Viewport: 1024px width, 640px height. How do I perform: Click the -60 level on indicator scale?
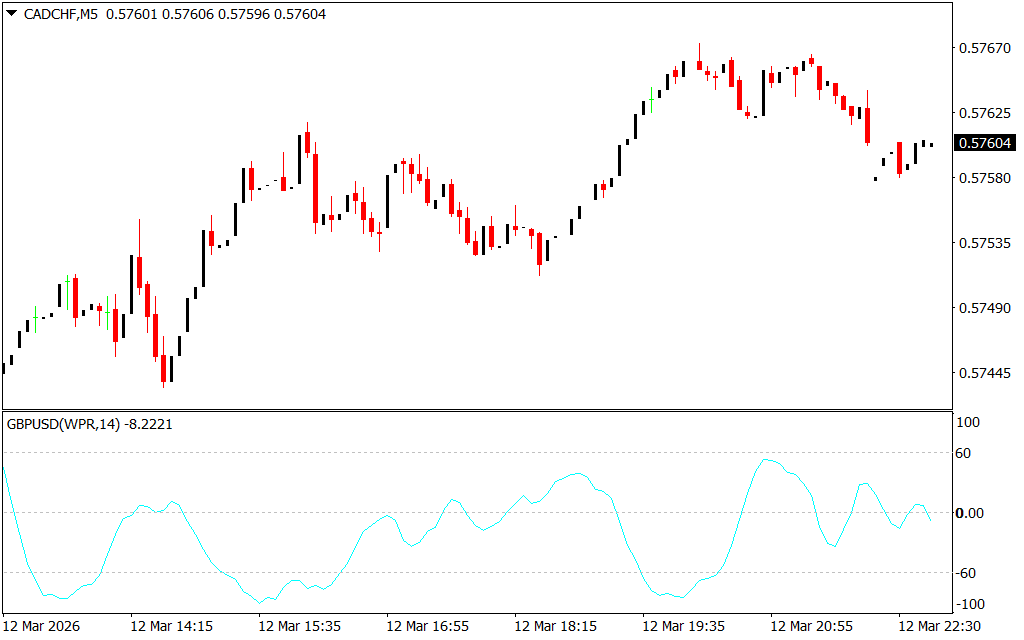(968, 573)
